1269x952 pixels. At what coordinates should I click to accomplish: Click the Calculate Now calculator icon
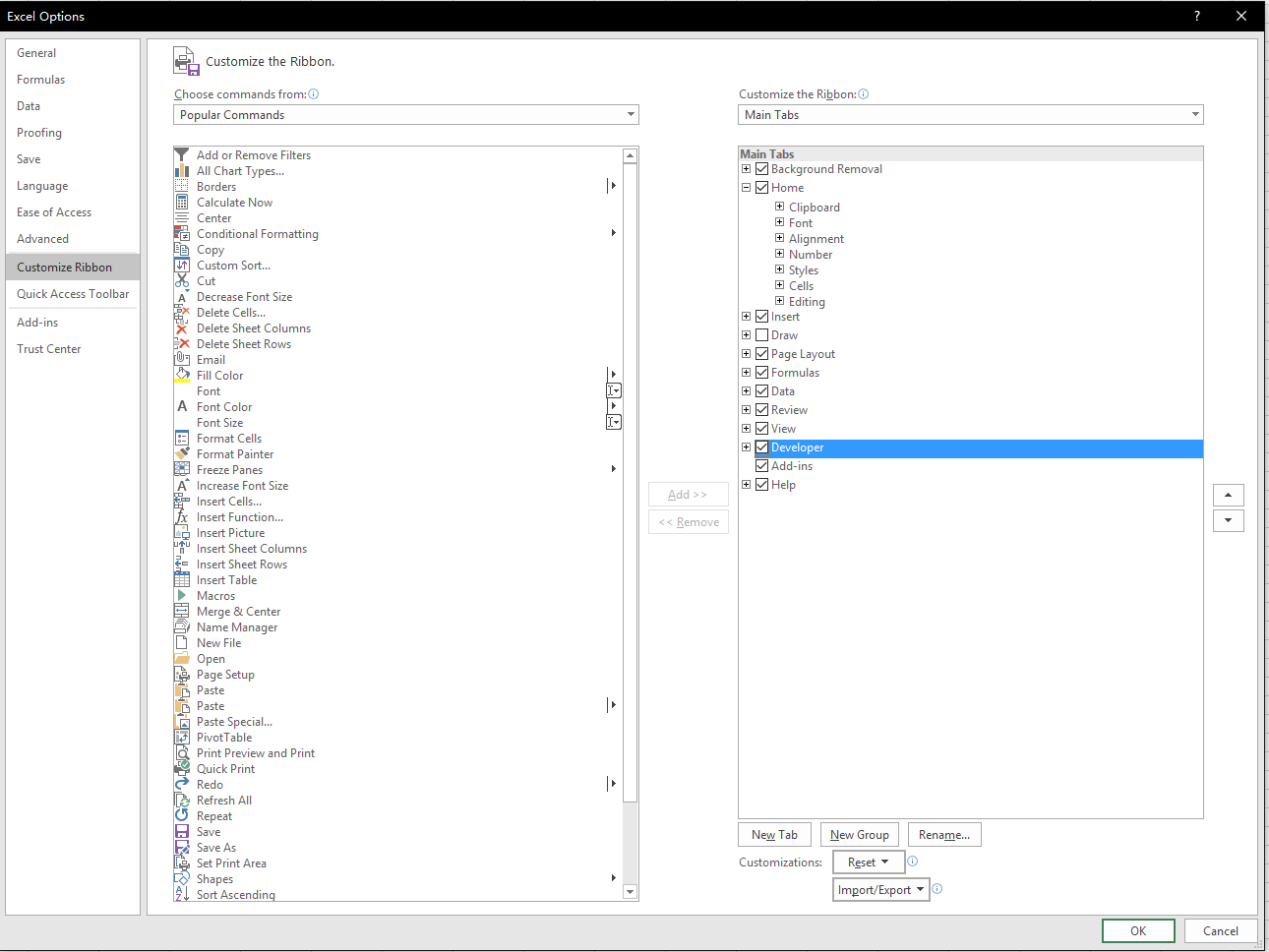click(182, 203)
